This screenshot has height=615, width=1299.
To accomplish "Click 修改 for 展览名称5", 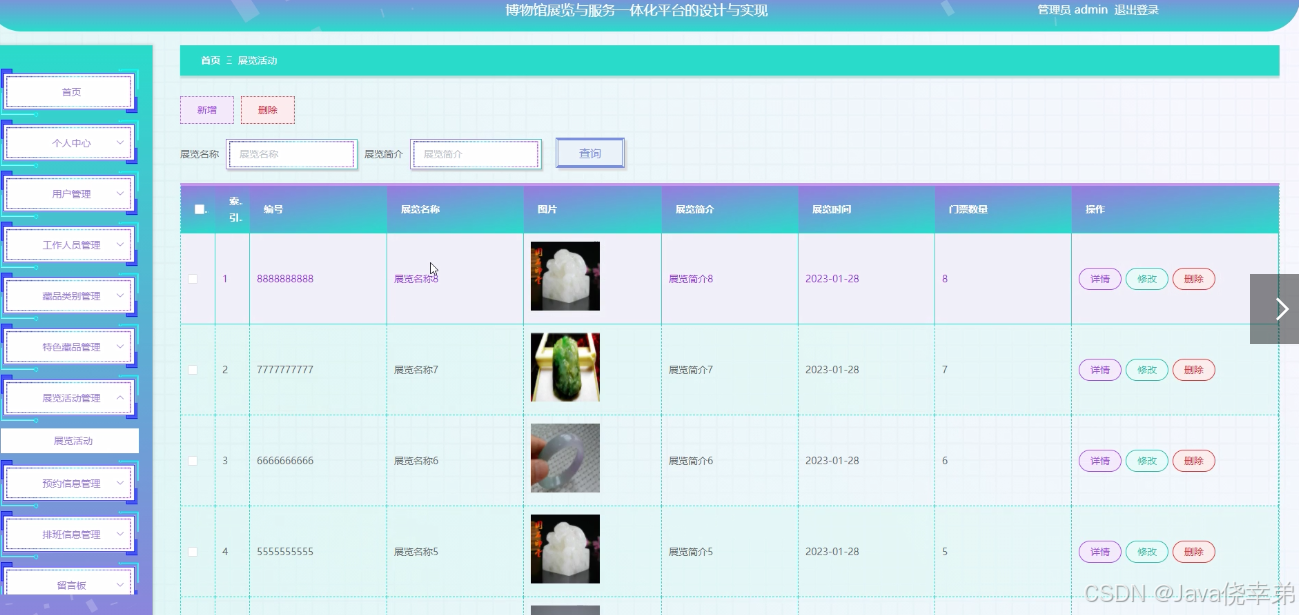I will pos(1147,552).
